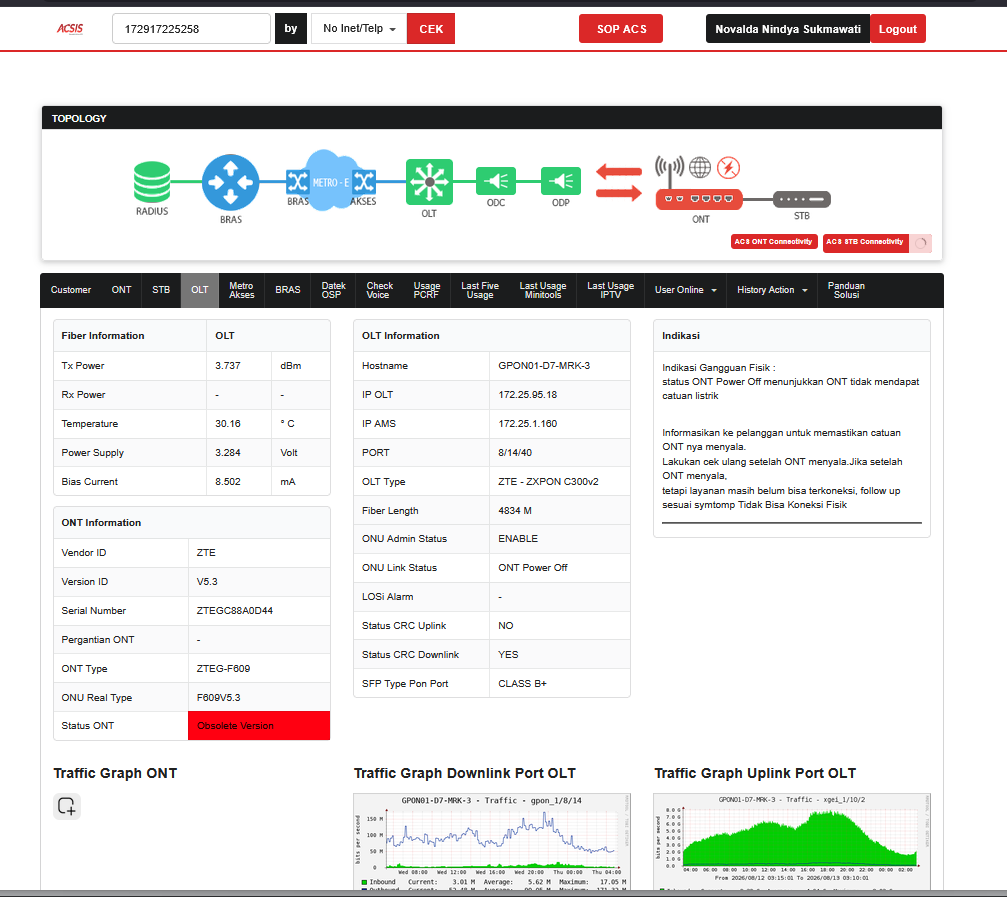Click the red bidirectional arrows icon
The width and height of the screenshot is (1007, 897).
pos(618,182)
